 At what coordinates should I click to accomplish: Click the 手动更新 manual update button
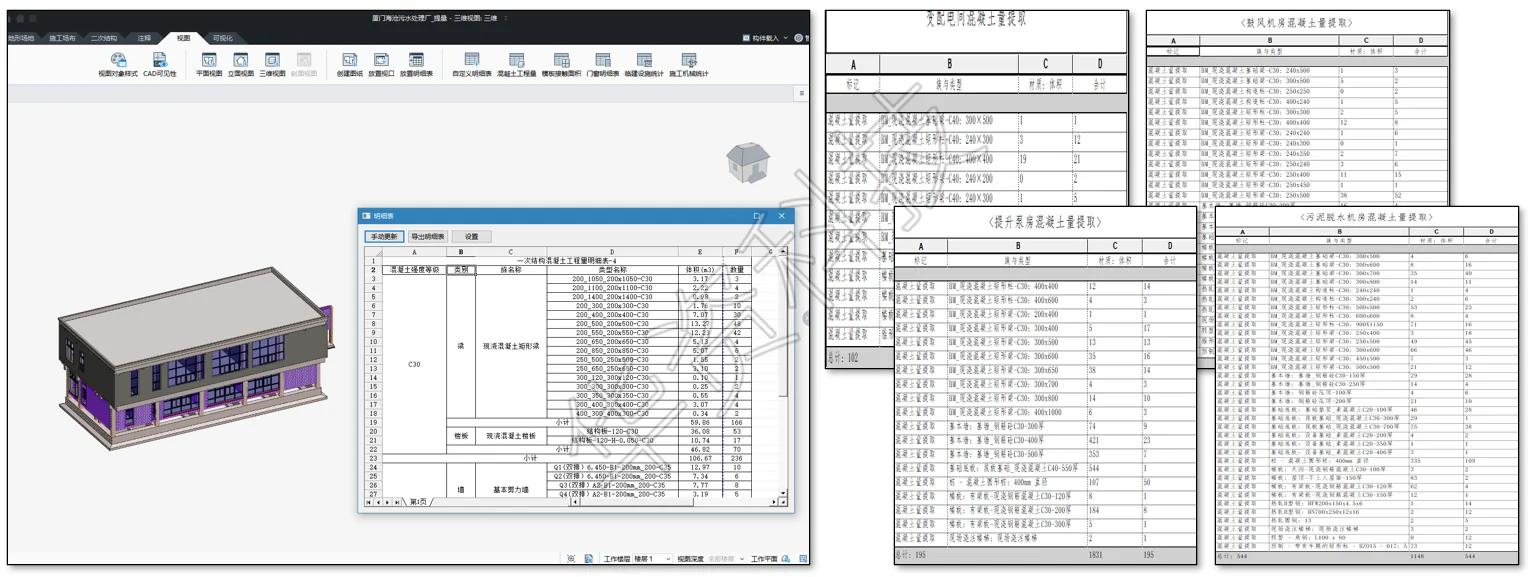click(x=384, y=237)
